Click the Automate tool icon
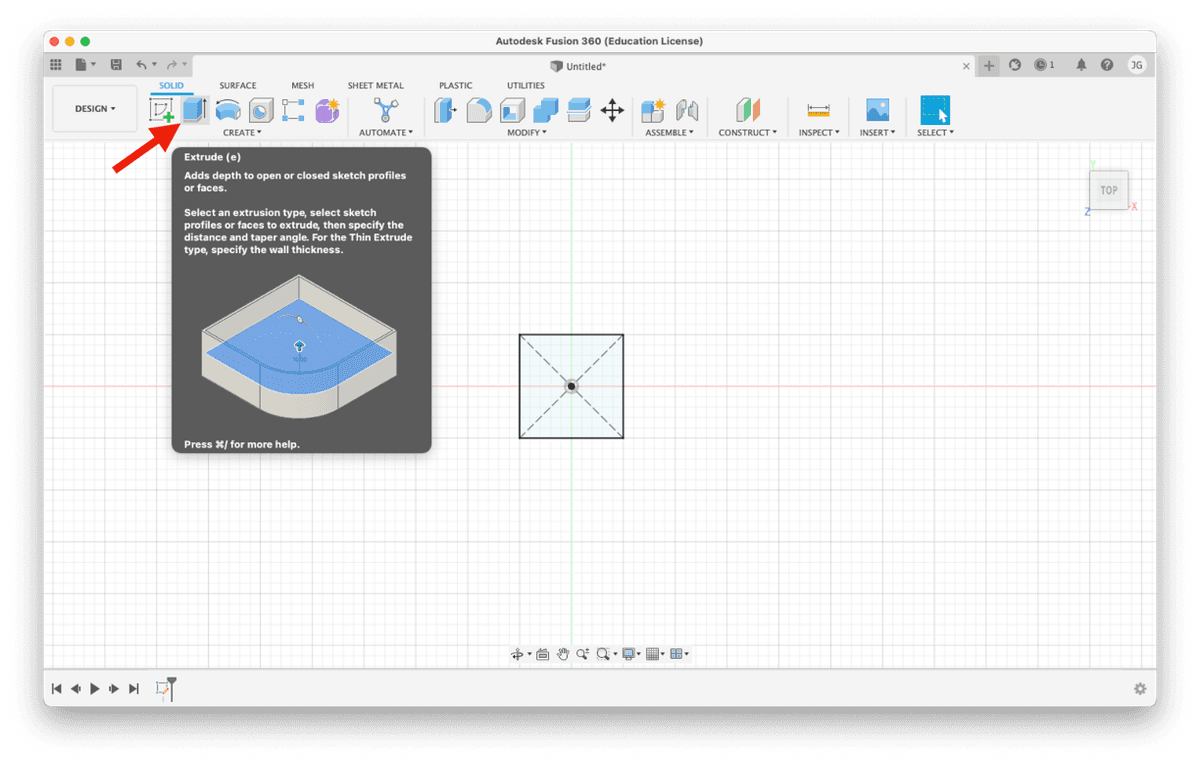1200x765 pixels. (385, 110)
